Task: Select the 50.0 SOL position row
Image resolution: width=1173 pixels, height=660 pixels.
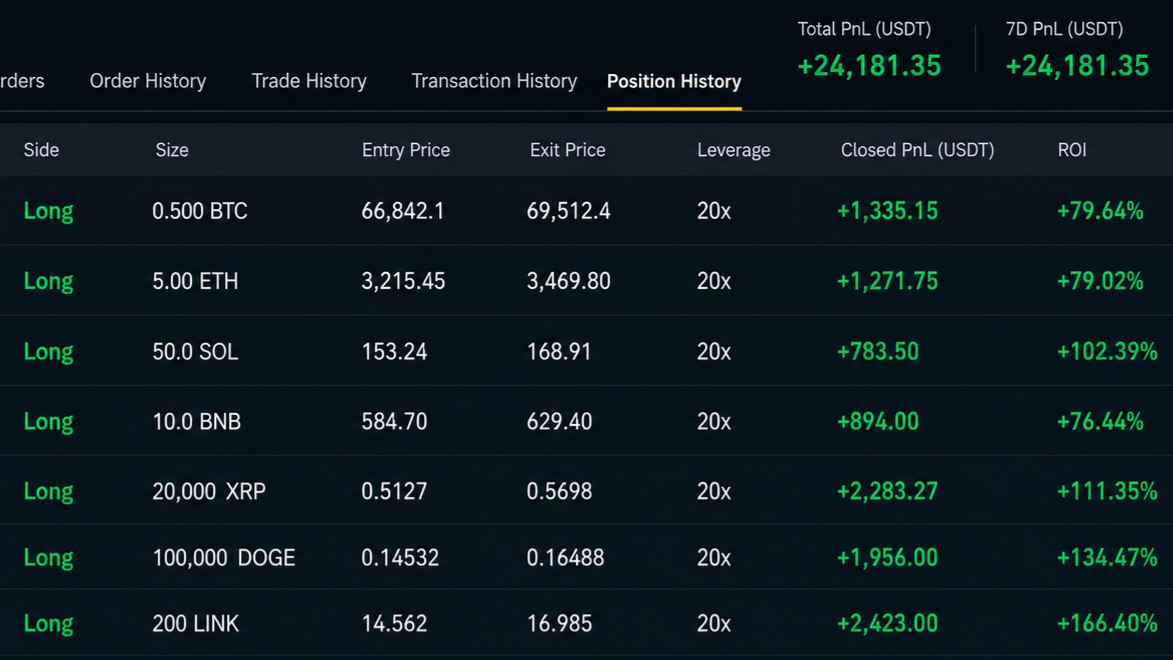Action: click(586, 351)
